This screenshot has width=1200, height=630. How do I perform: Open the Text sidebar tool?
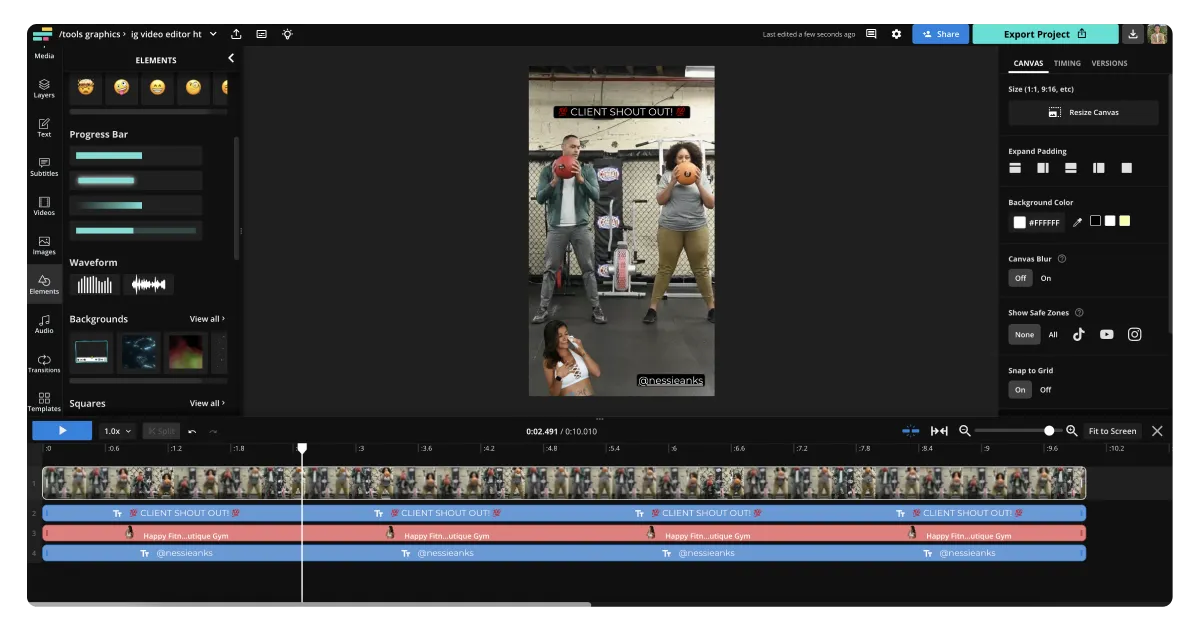coord(44,128)
